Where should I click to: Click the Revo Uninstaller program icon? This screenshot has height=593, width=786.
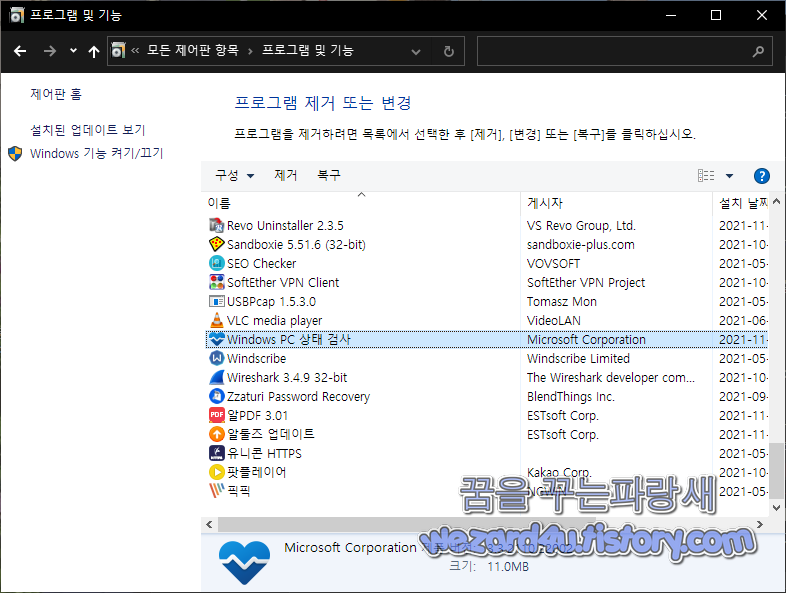pos(216,226)
